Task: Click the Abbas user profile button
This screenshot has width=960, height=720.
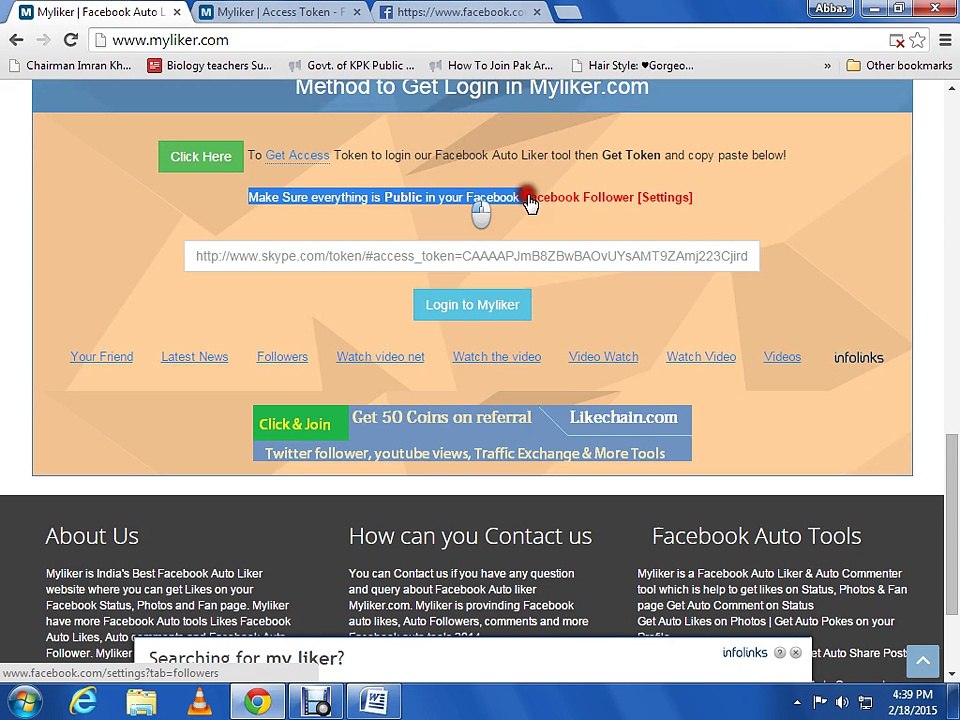Action: [x=831, y=9]
